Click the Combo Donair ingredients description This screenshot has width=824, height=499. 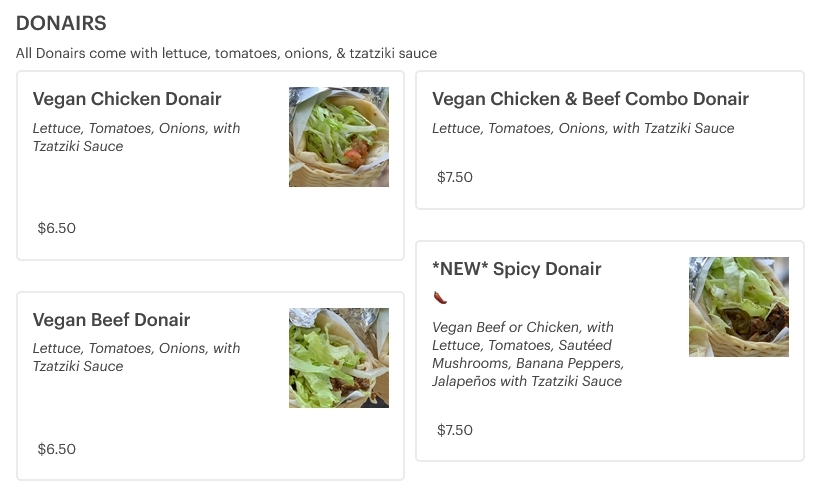pyautogui.click(x=583, y=128)
